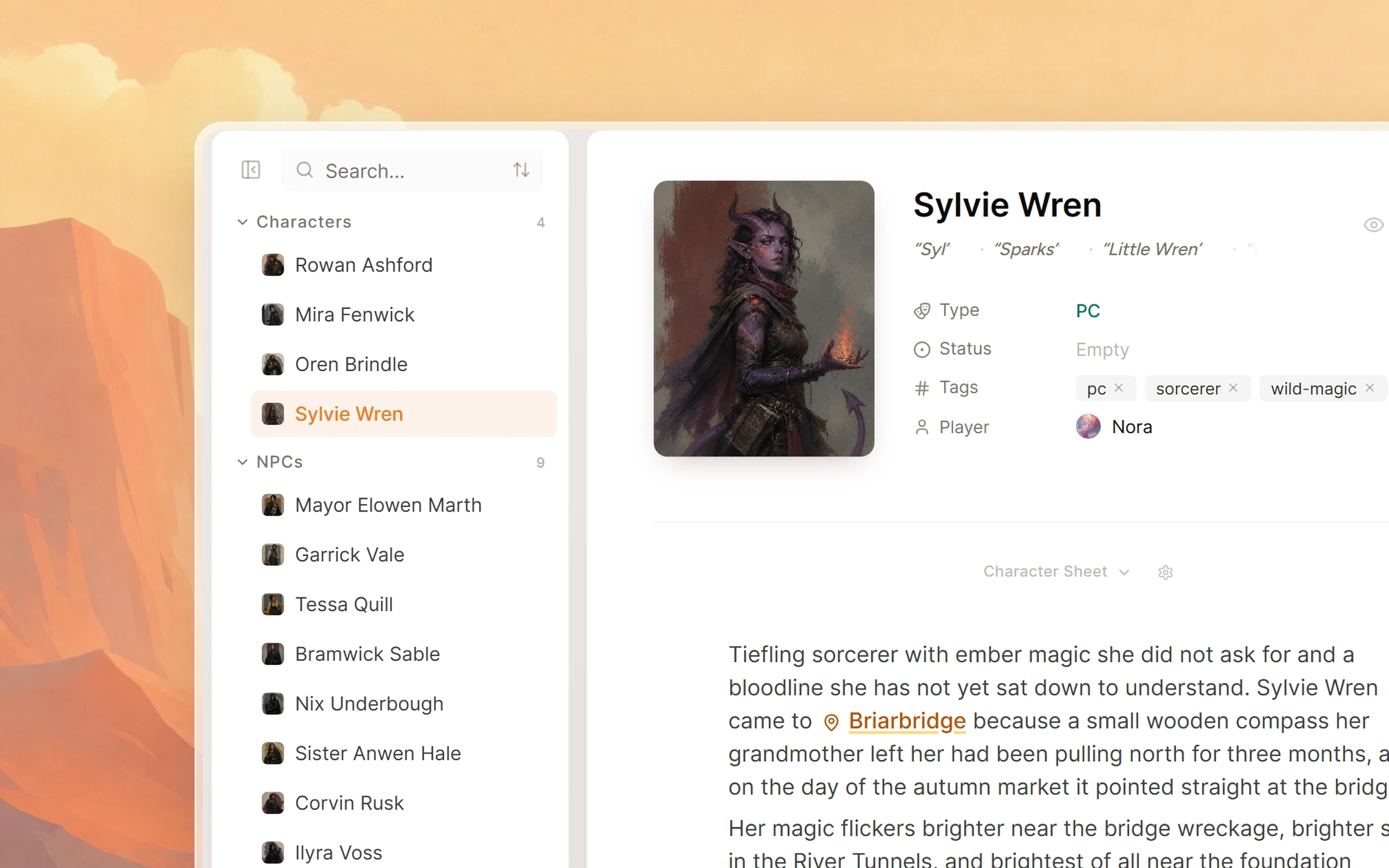The width and height of the screenshot is (1389, 868).
Task: Click the Tags hash icon
Action: click(922, 388)
